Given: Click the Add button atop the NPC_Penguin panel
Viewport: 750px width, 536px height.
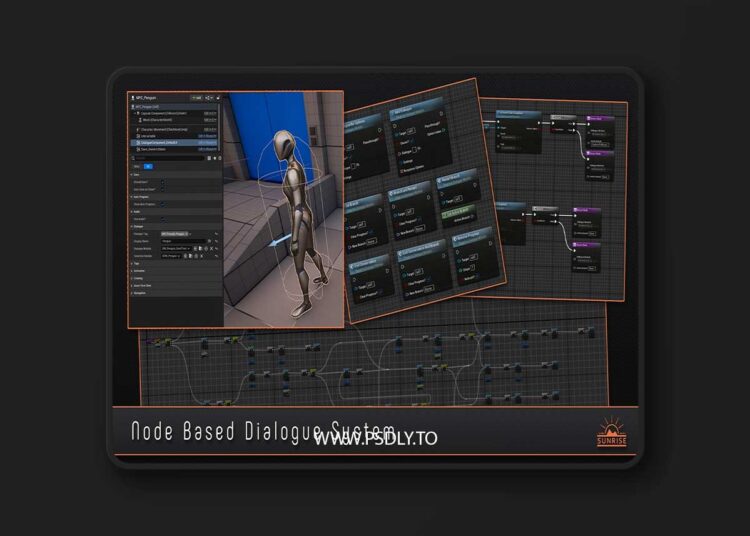Looking at the screenshot, I should pos(198,98).
